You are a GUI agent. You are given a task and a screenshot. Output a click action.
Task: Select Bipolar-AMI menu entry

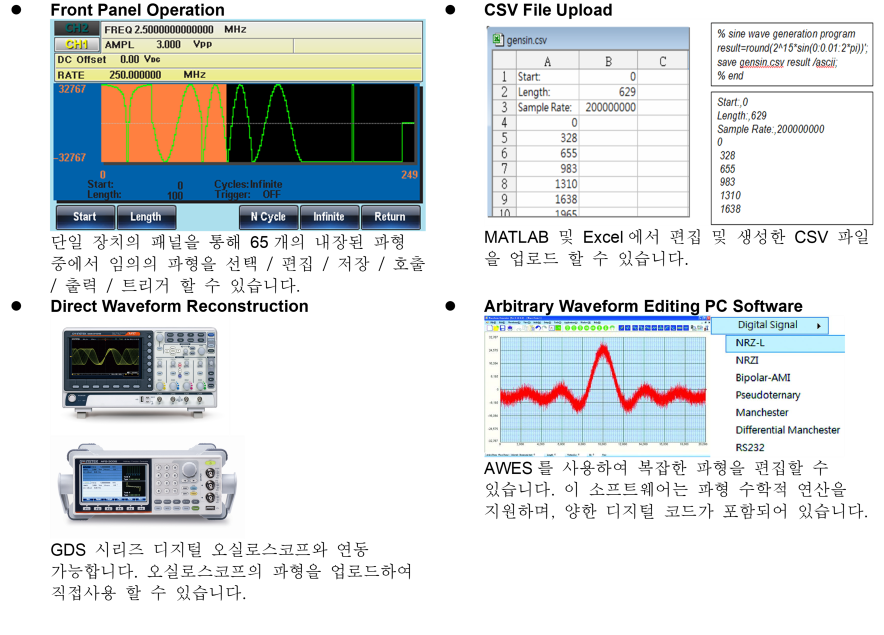[763, 378]
